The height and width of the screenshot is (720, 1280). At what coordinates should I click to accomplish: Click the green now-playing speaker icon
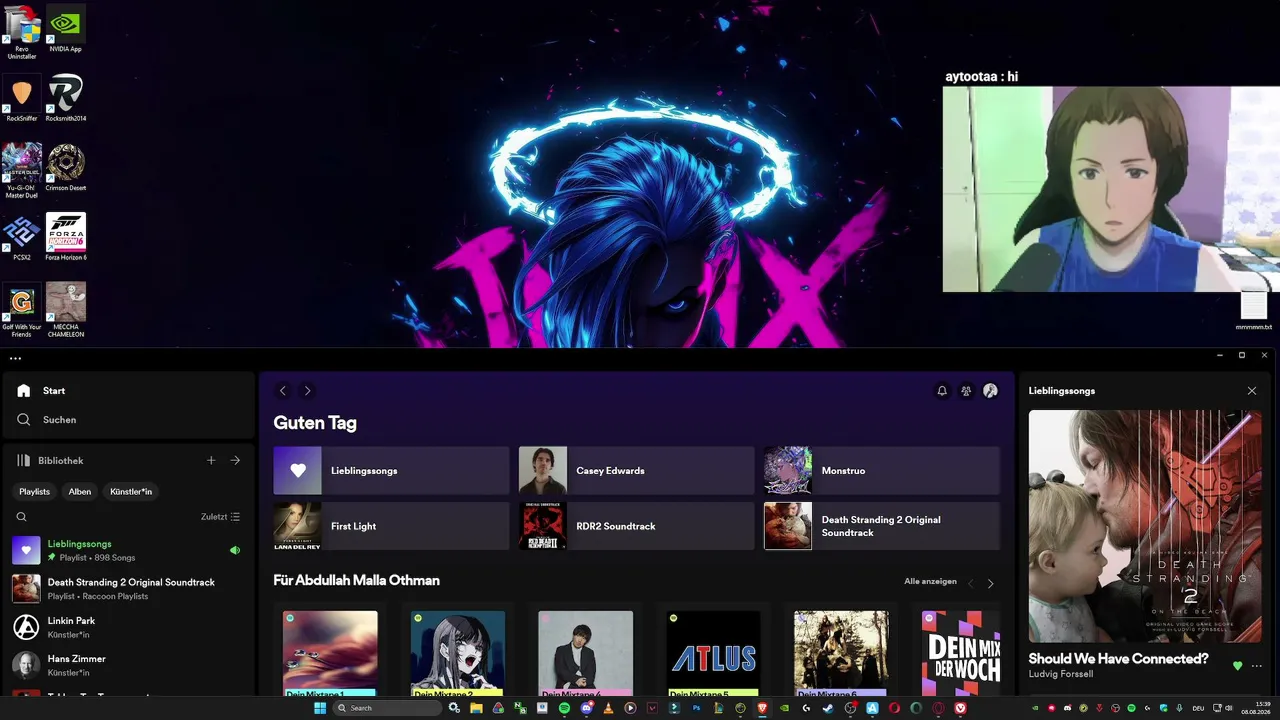point(235,550)
